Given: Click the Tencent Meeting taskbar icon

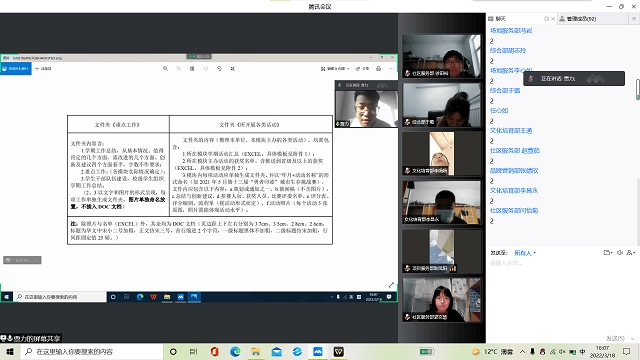Looking at the screenshot, I should 318,351.
